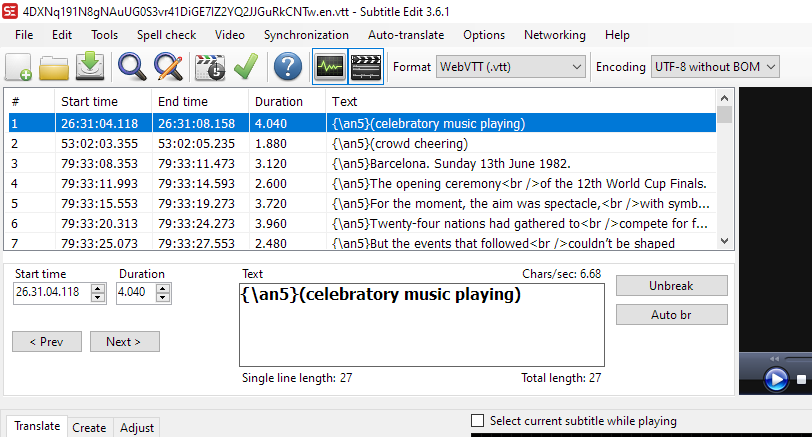Sort by Duration column header
Viewport: 812px width, 437px height.
tap(287, 101)
